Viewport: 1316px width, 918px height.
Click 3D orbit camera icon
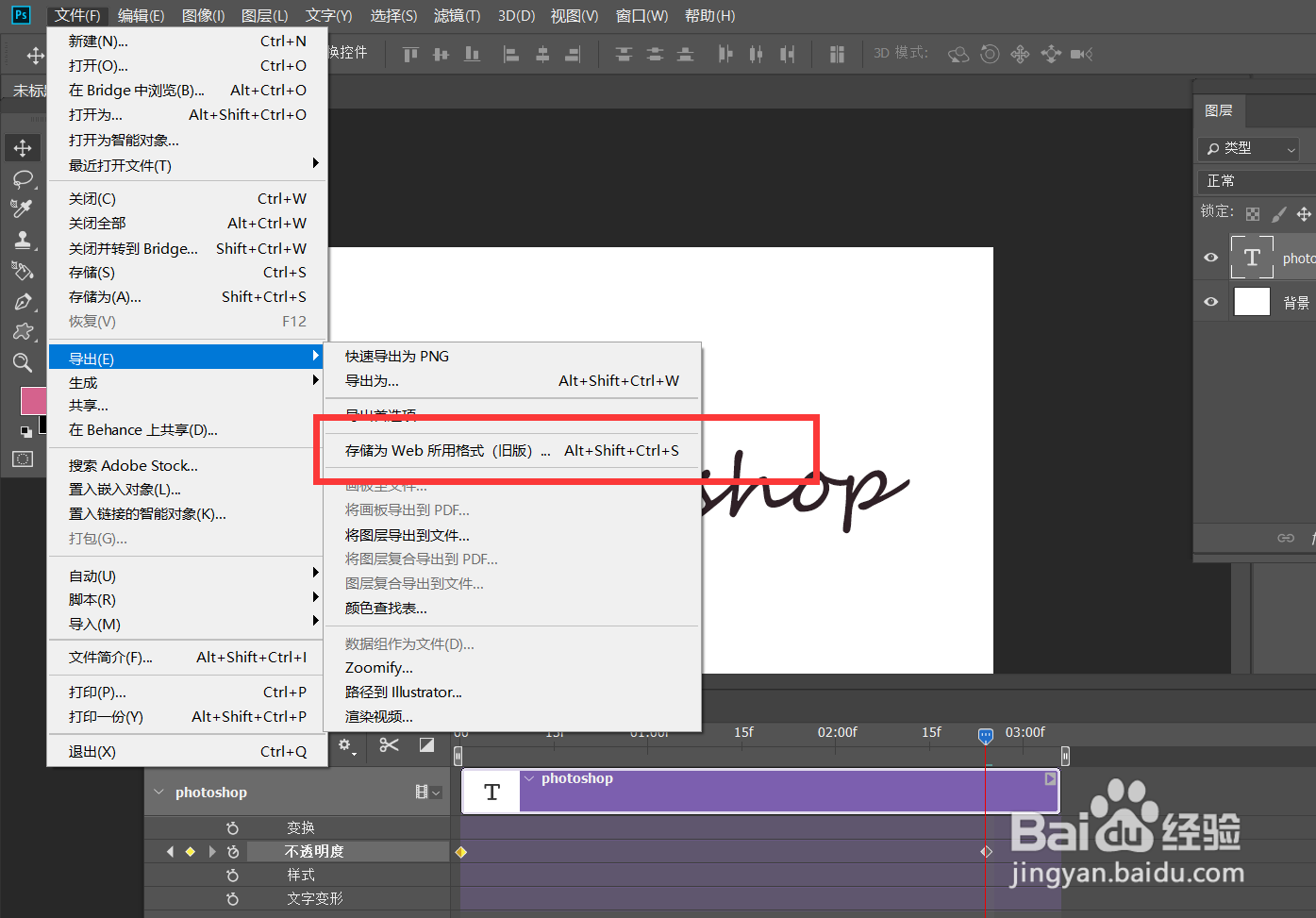[x=958, y=54]
